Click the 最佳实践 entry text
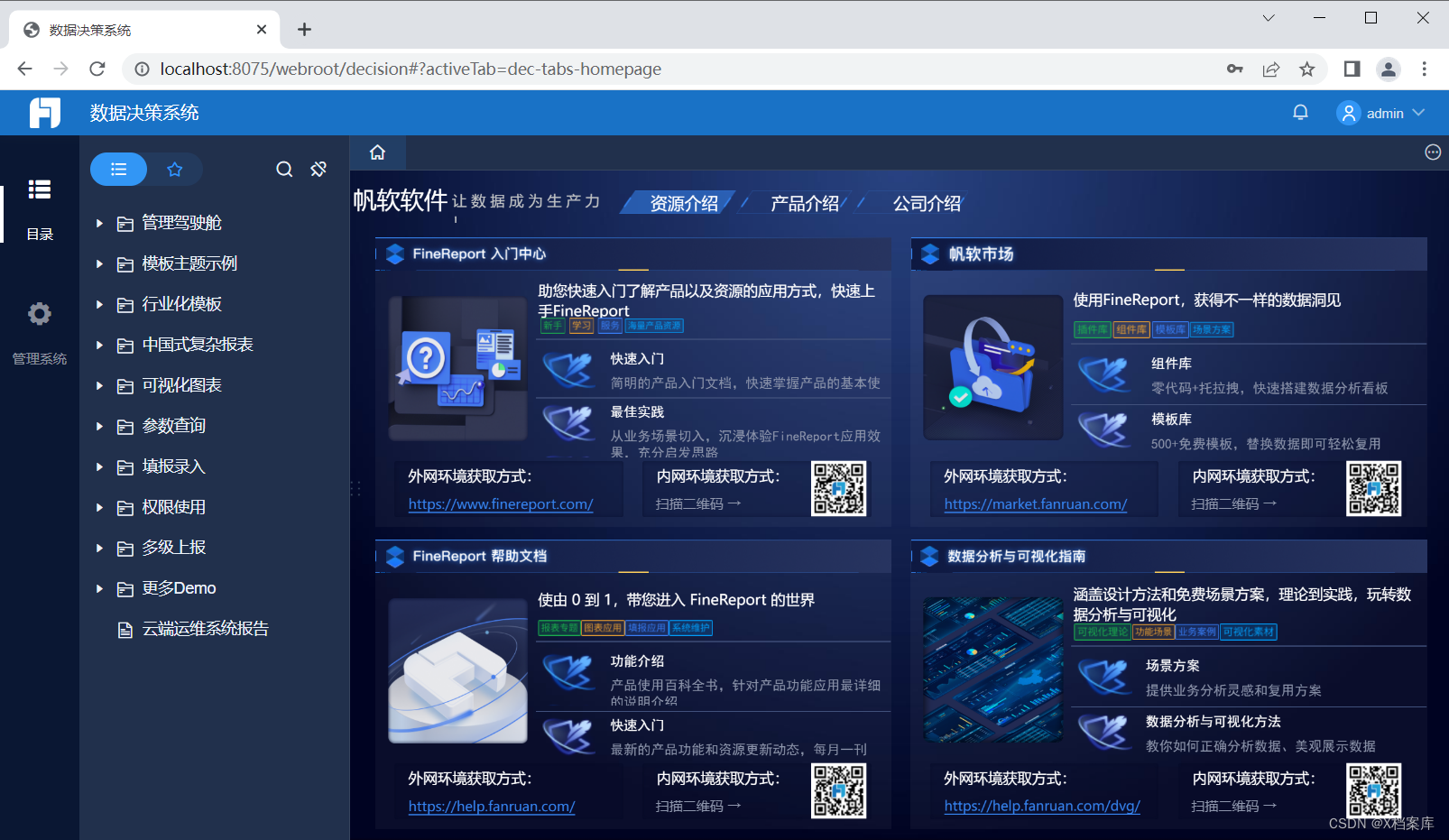The width and height of the screenshot is (1449, 840). [x=637, y=412]
